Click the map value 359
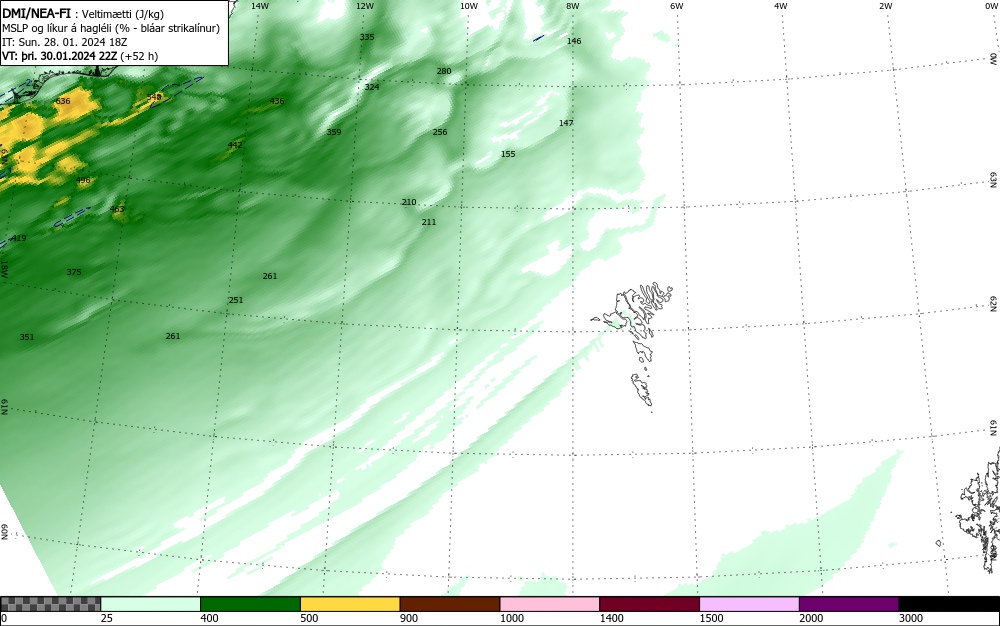 coord(334,132)
